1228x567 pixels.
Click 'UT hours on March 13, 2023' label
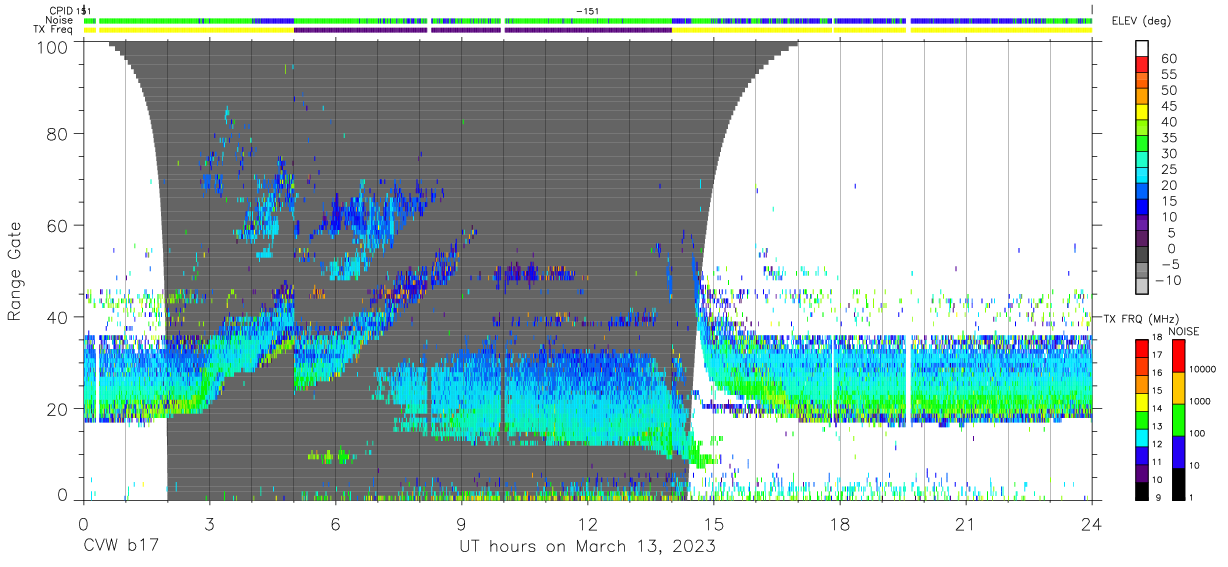[587, 547]
